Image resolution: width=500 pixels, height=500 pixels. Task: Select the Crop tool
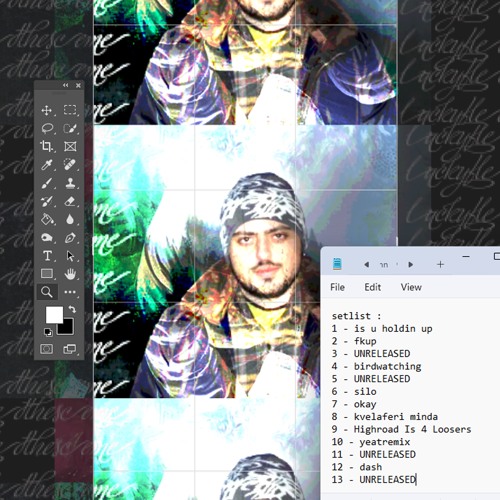47,146
